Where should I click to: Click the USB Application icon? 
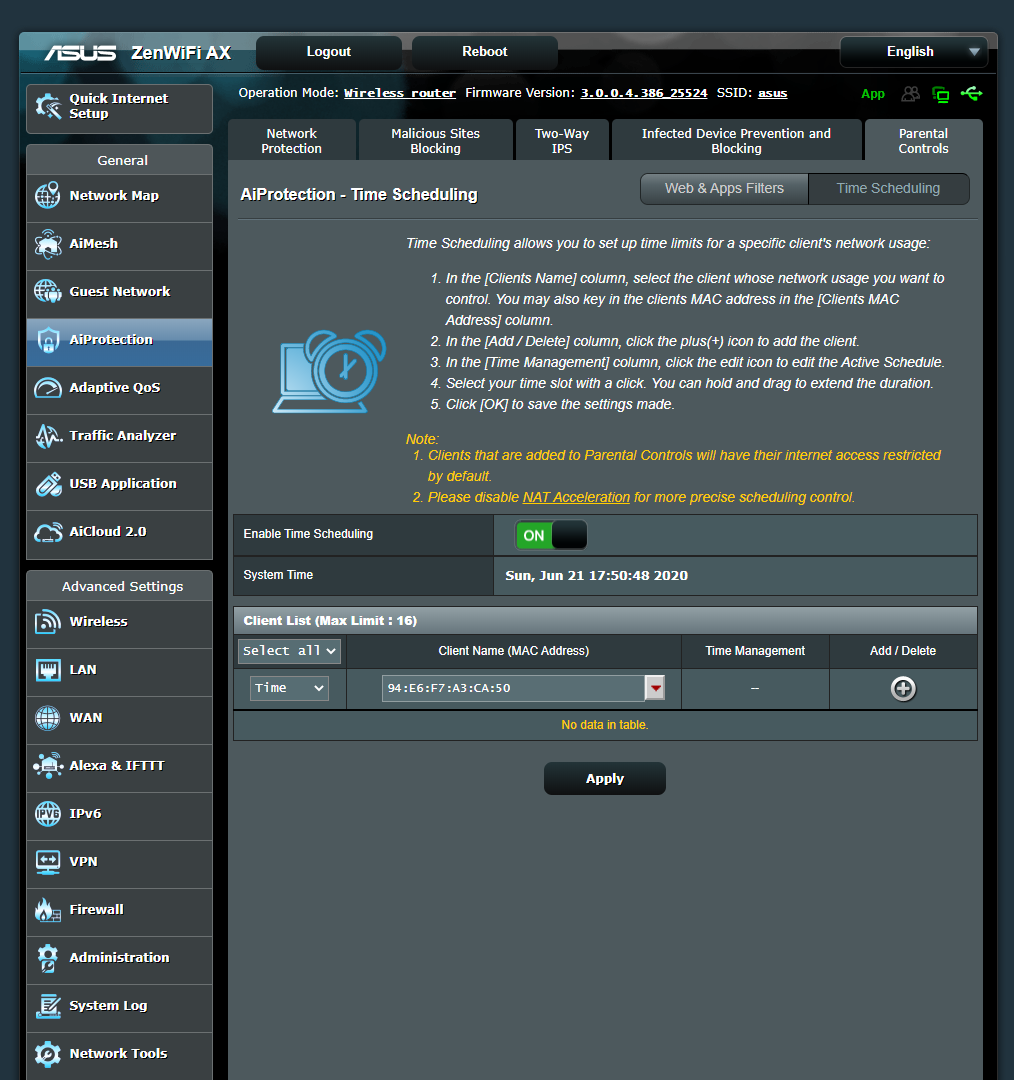click(48, 484)
